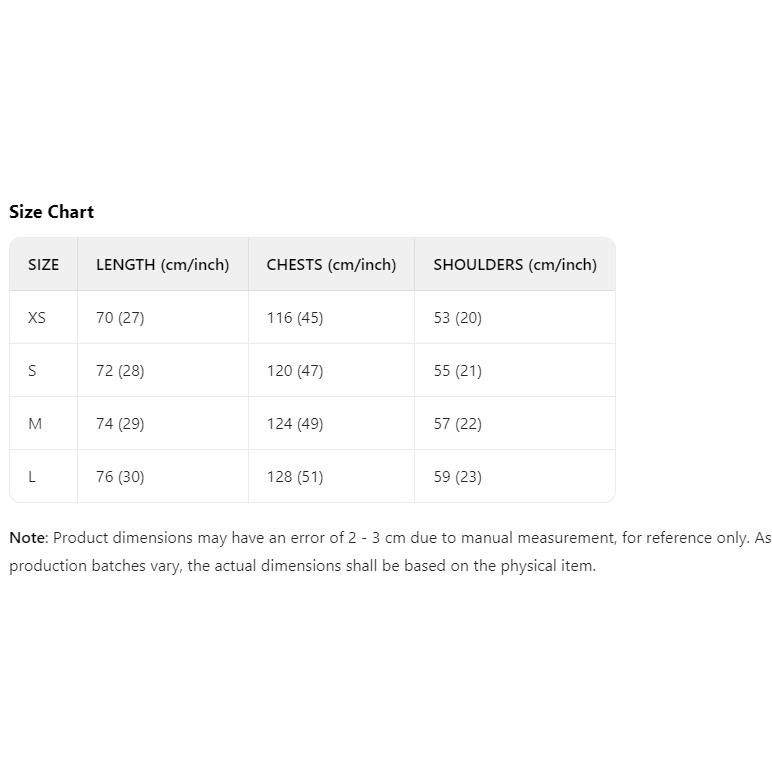Click the 53 (20) shoulders value

tap(457, 318)
